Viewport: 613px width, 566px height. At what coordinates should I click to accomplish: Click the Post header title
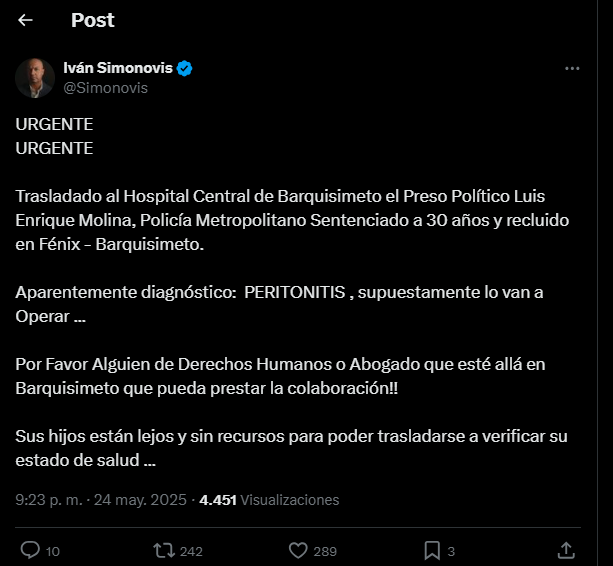[x=93, y=20]
